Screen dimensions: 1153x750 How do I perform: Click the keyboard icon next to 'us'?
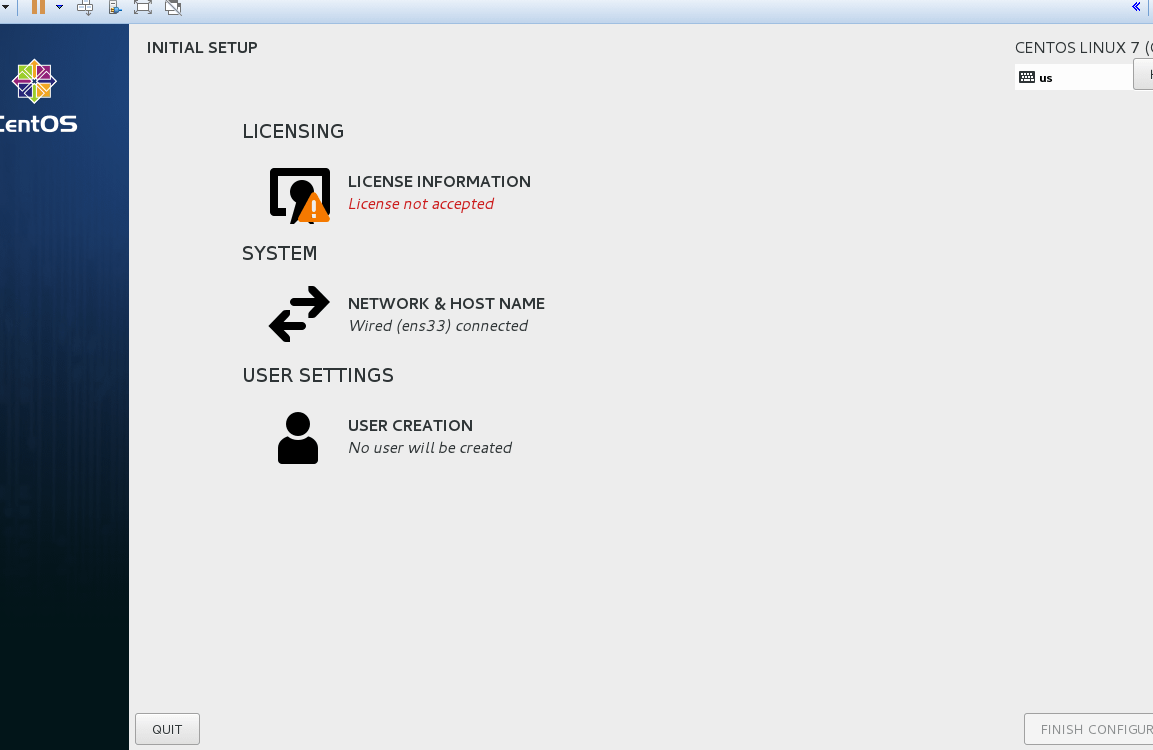click(x=1027, y=77)
